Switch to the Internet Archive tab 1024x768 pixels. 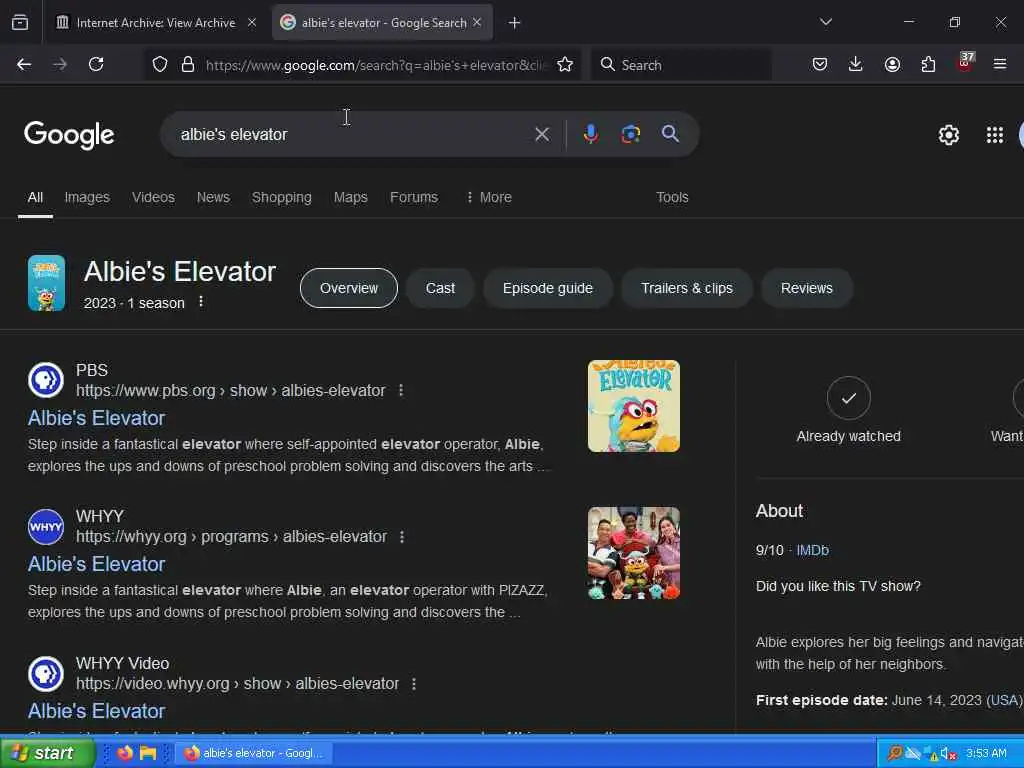click(x=155, y=23)
